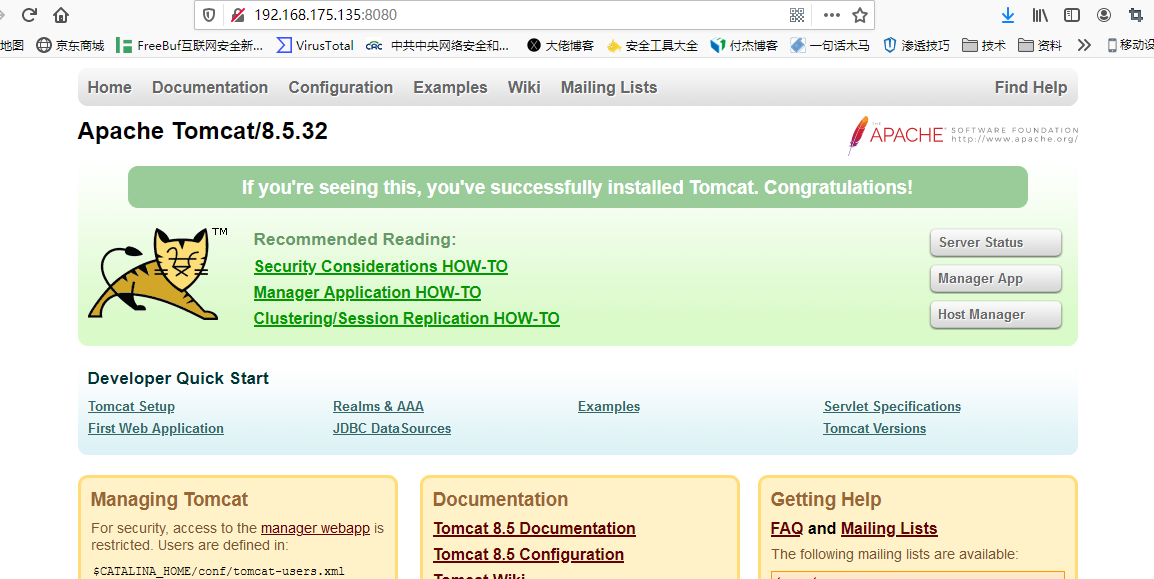Click the Apache Tomcat/8.5.32 heading
The width and height of the screenshot is (1154, 579).
click(x=202, y=132)
